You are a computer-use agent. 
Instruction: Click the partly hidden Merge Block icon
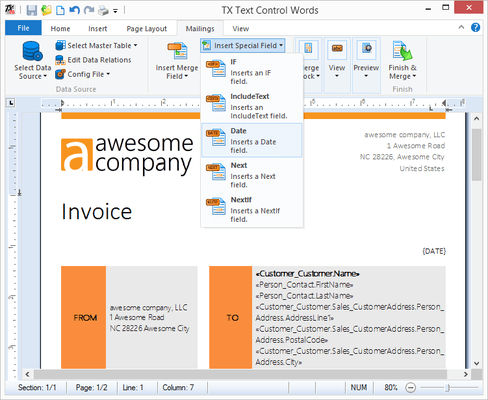pos(309,49)
